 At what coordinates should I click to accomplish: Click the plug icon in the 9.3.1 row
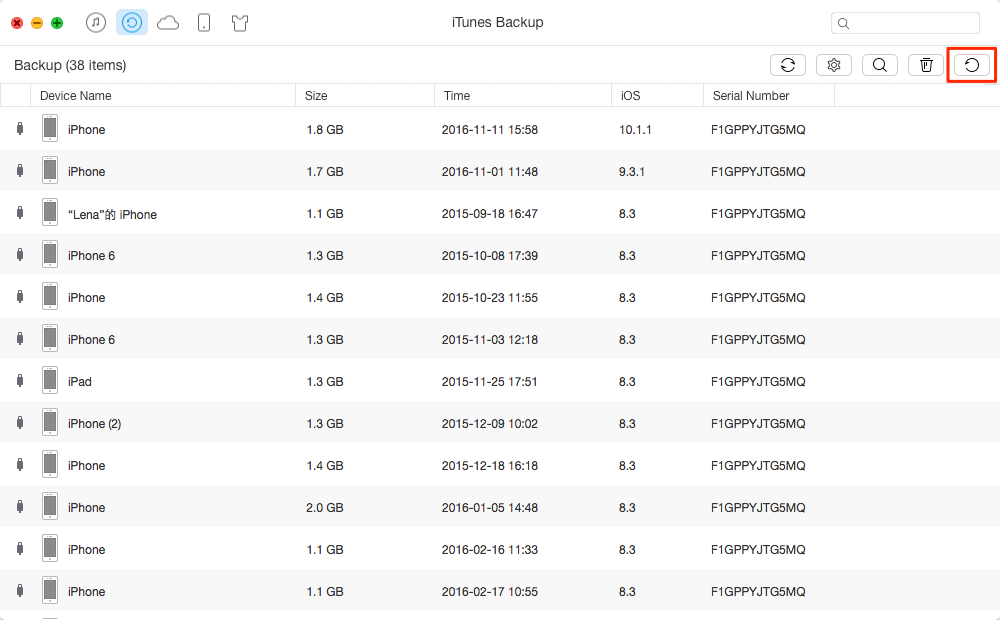click(x=20, y=171)
